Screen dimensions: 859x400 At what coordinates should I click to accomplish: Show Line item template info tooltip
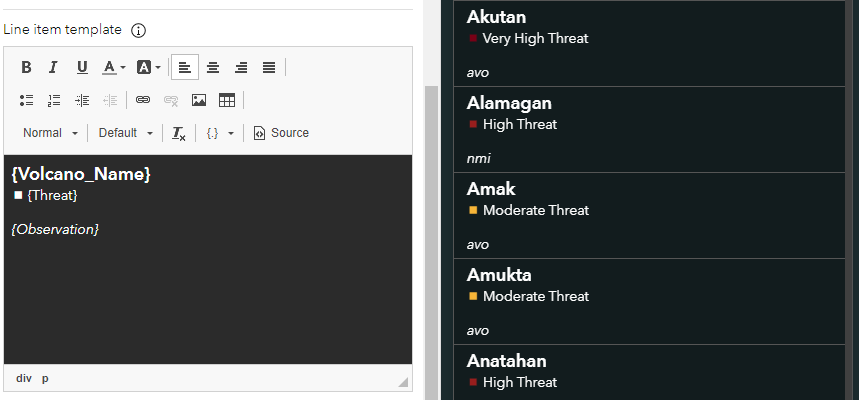139,31
